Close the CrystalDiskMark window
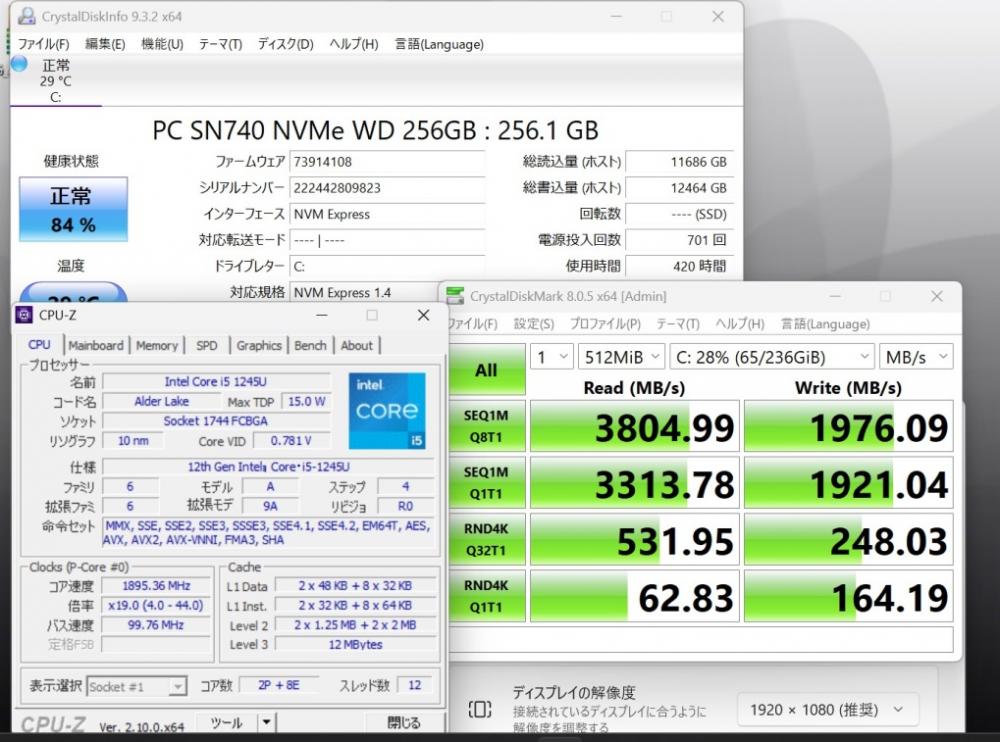Image resolution: width=1000 pixels, height=742 pixels. (x=936, y=296)
